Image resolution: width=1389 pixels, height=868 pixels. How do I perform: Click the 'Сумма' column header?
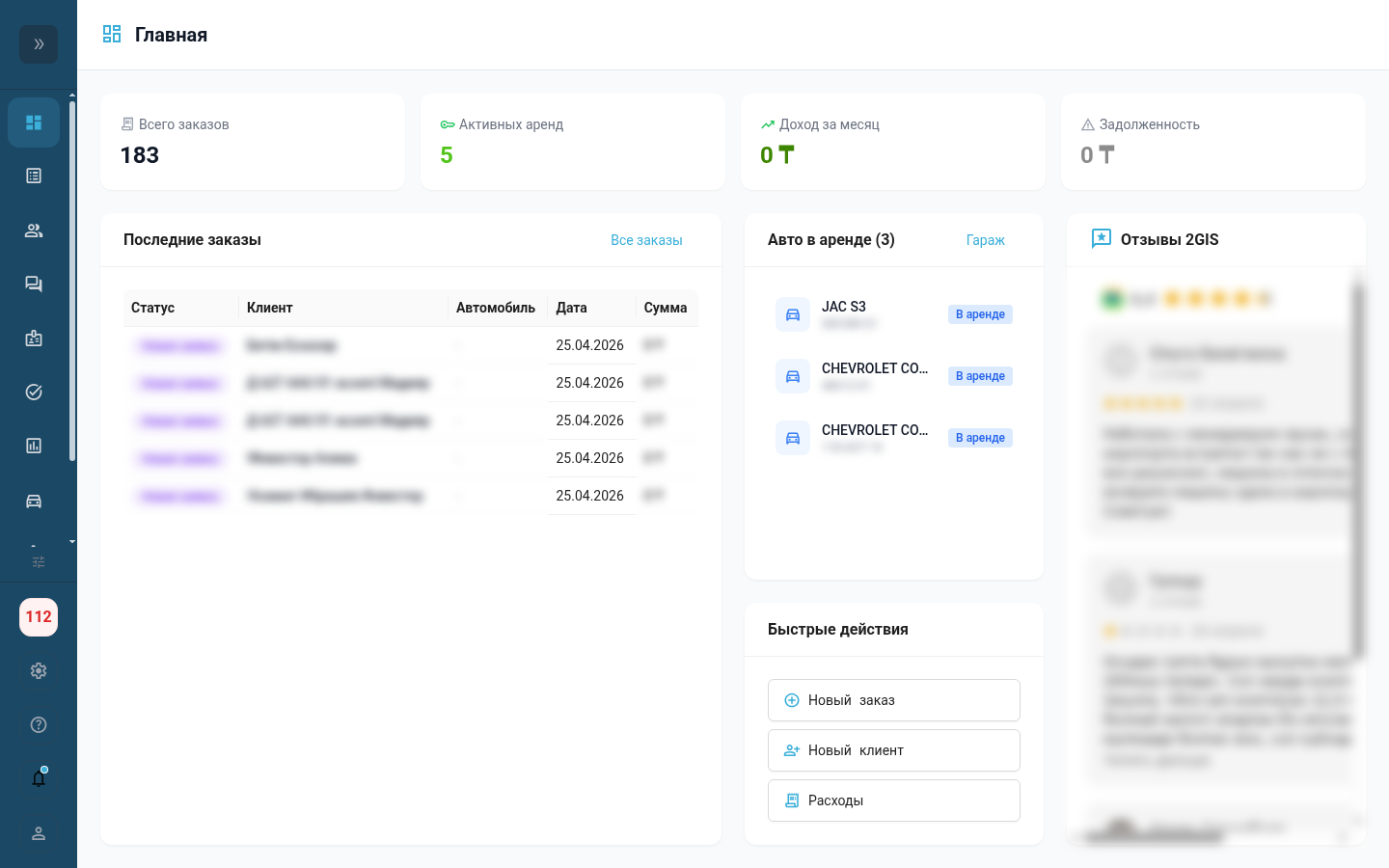tap(666, 308)
